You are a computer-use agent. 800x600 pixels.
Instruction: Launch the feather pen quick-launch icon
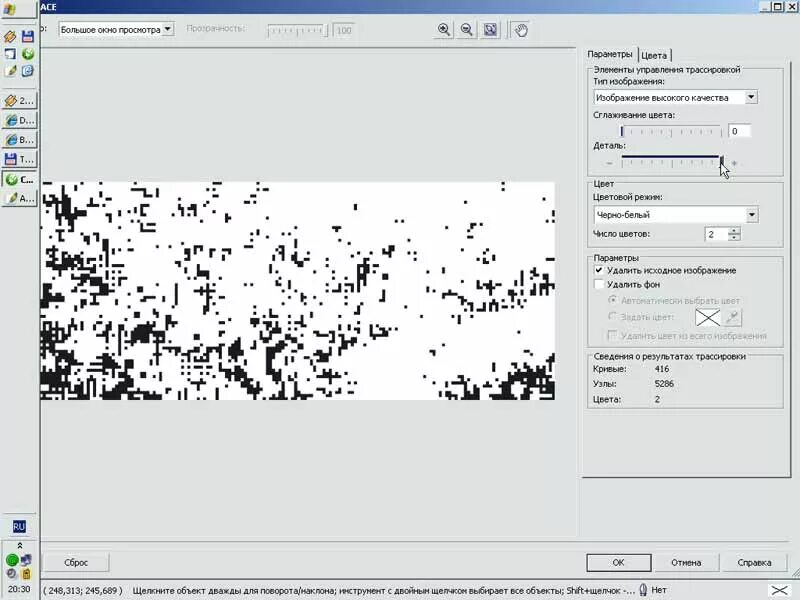10,70
